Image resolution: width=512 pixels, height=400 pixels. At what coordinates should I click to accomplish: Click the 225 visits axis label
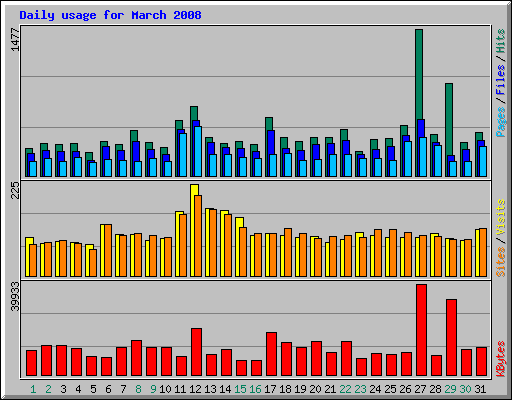(15, 191)
